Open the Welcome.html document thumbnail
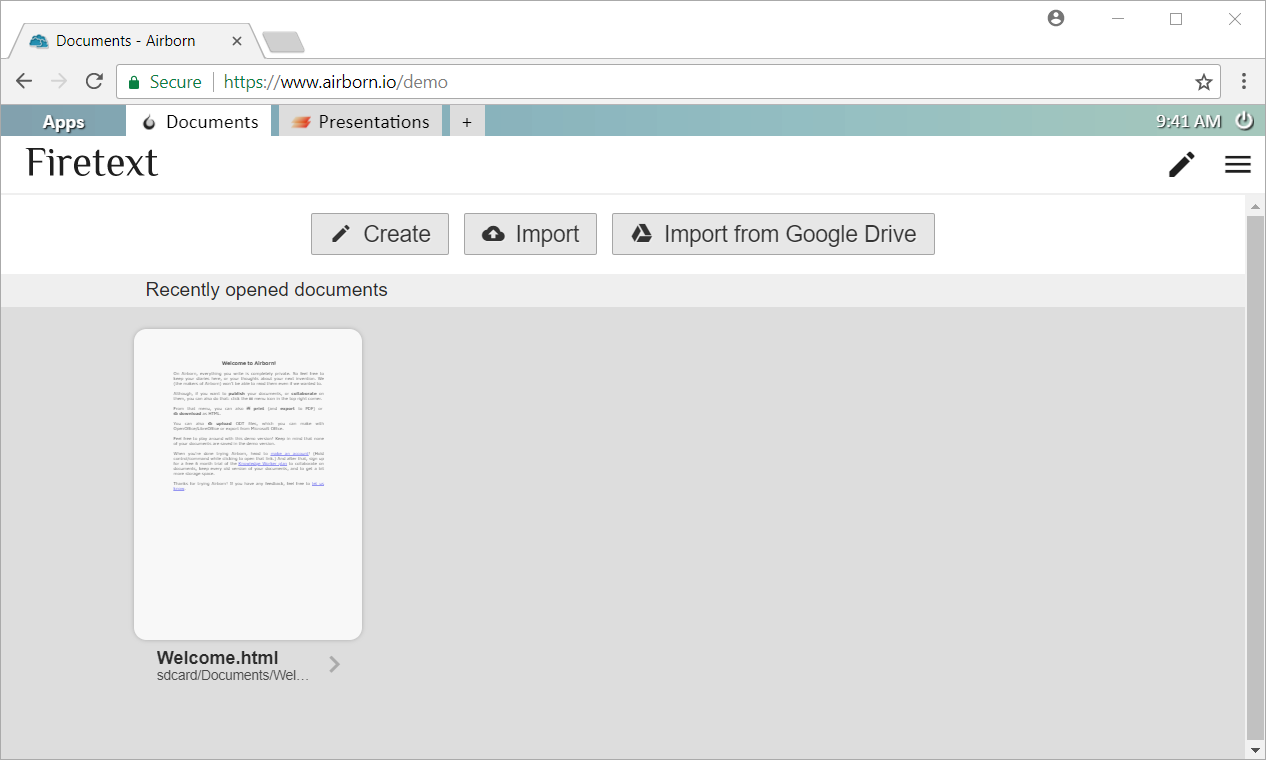The image size is (1266, 760). coord(248,484)
